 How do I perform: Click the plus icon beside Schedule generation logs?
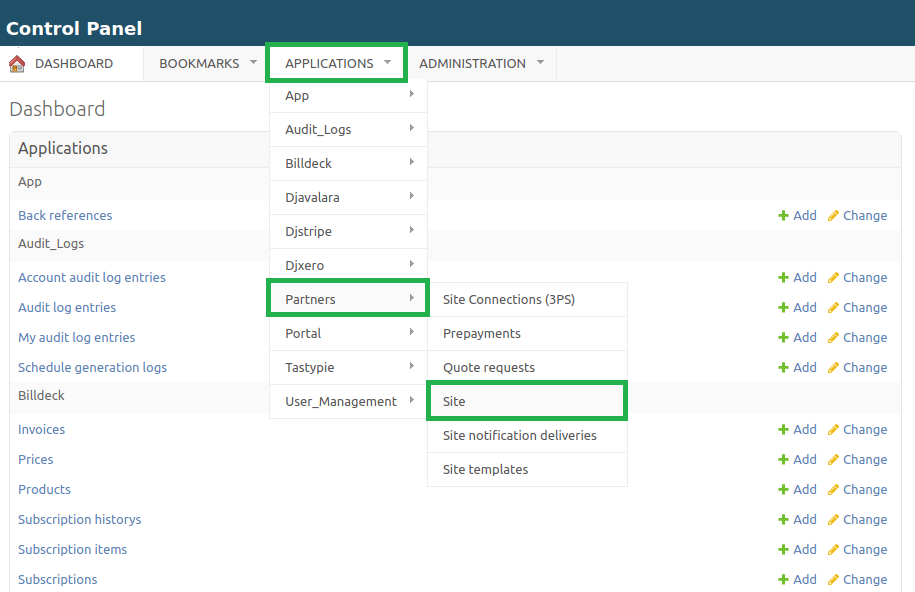tap(784, 368)
